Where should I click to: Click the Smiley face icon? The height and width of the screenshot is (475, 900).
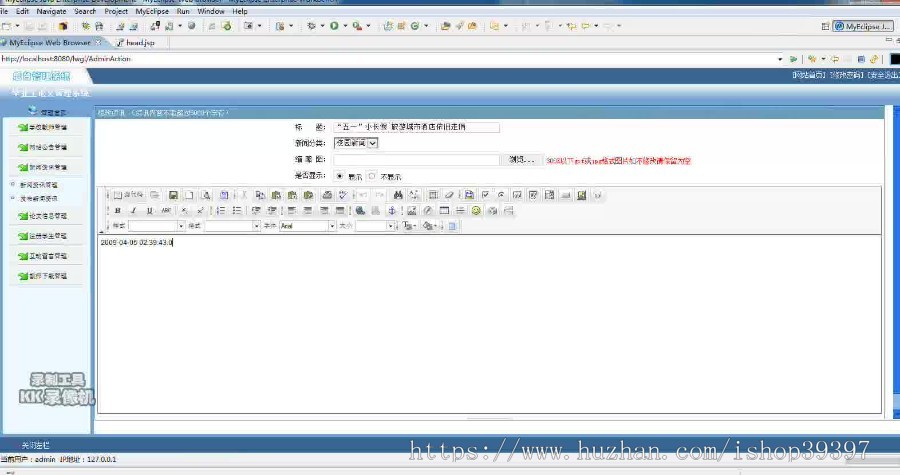[x=476, y=211]
